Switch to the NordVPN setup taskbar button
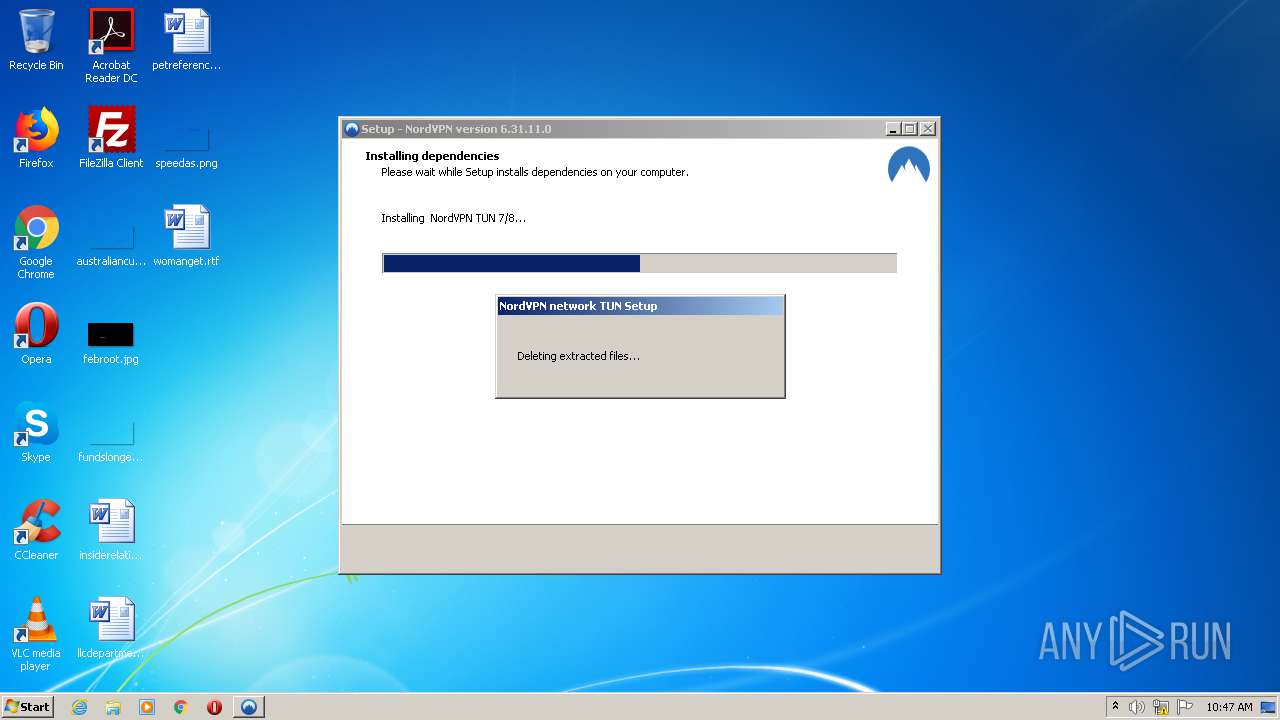The height and width of the screenshot is (720, 1280). [249, 707]
